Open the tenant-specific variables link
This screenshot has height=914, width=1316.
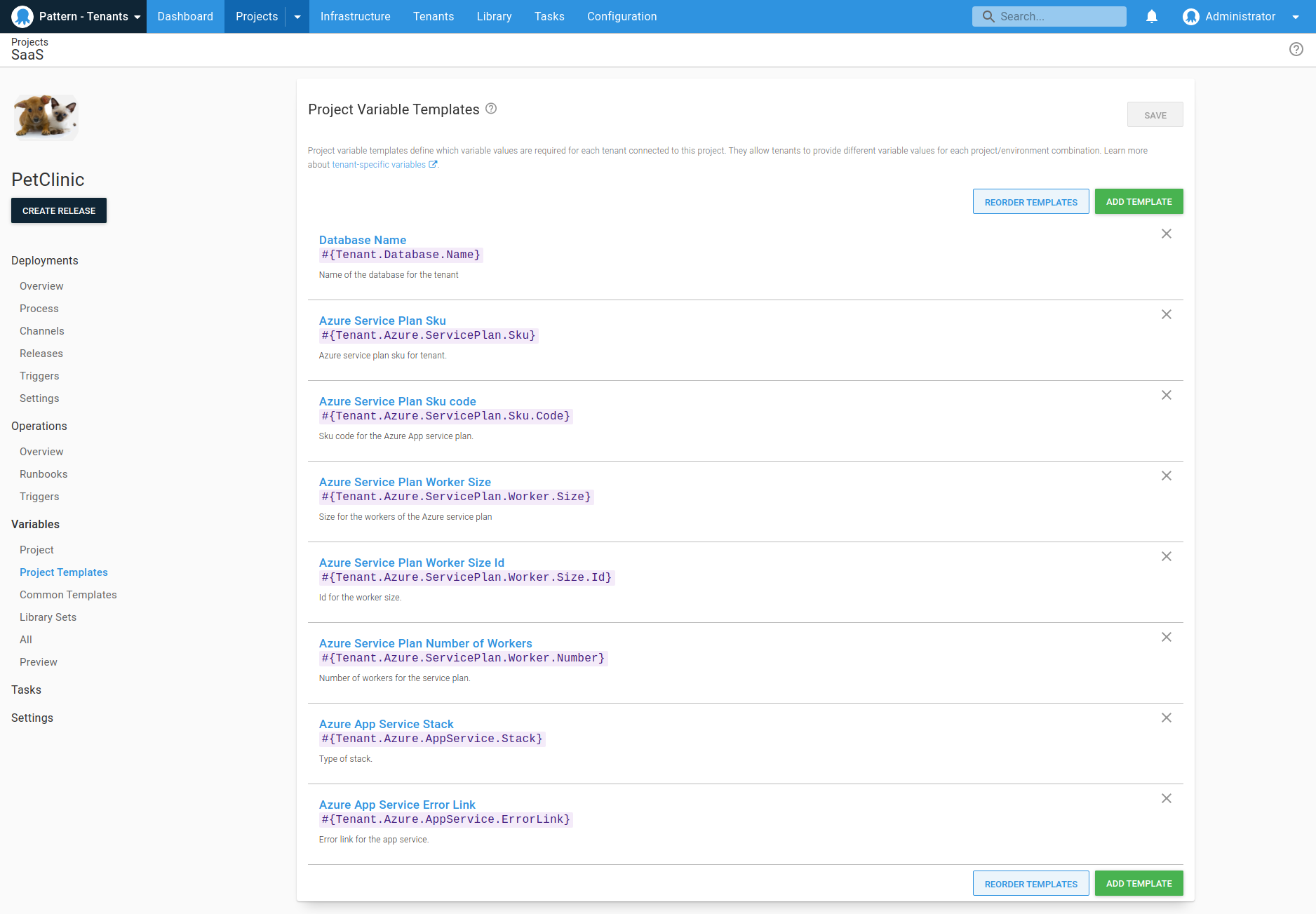(x=379, y=165)
